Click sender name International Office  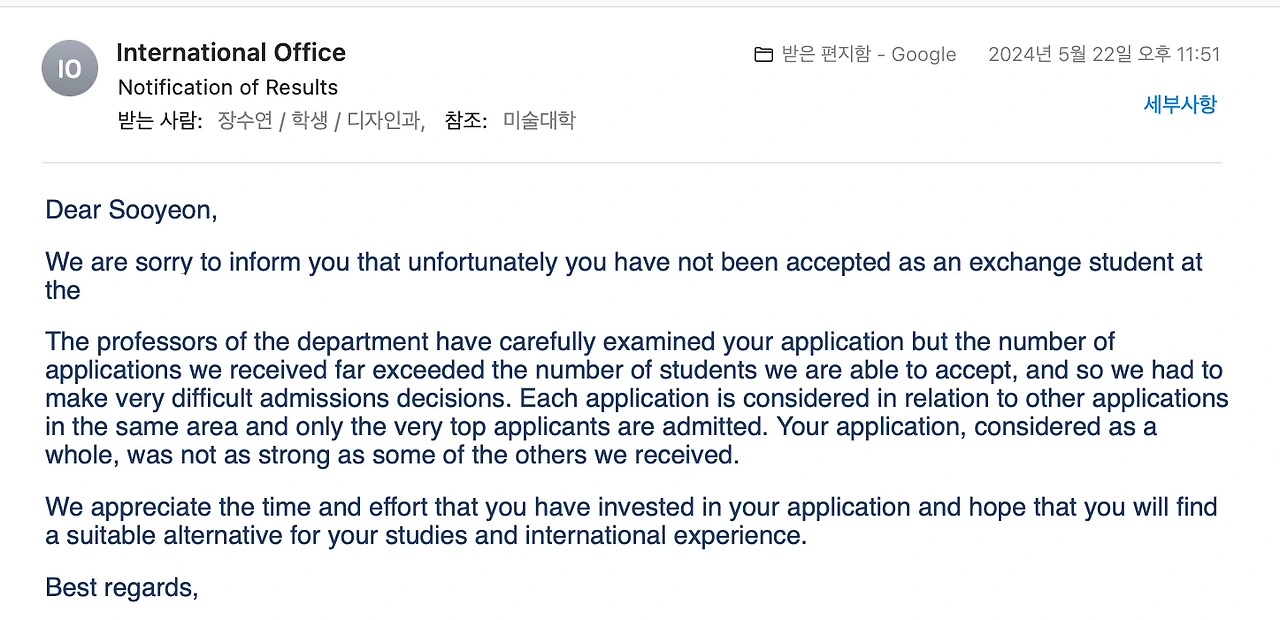(x=231, y=53)
